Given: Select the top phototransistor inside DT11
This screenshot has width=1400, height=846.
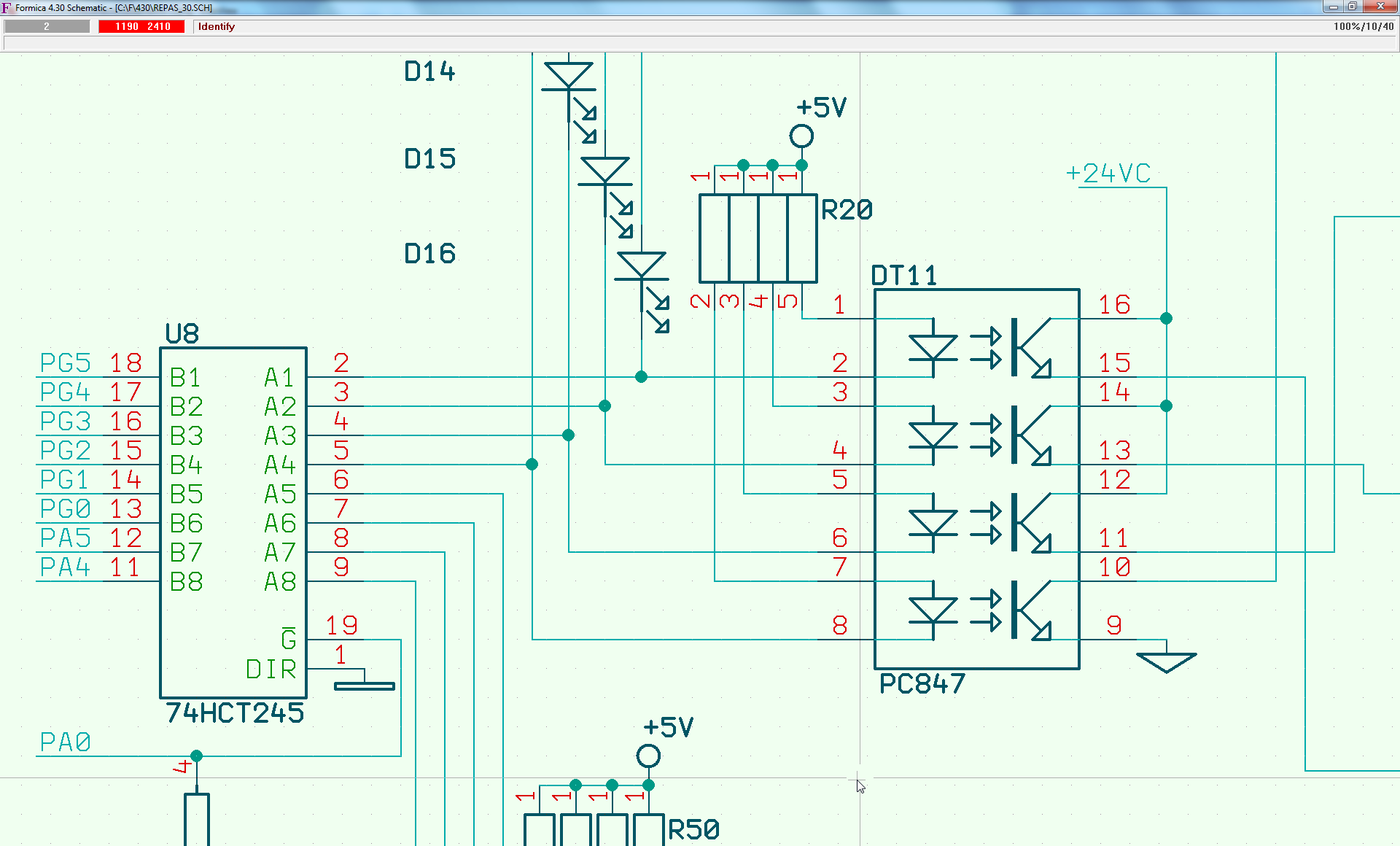Looking at the screenshot, I should [1032, 348].
